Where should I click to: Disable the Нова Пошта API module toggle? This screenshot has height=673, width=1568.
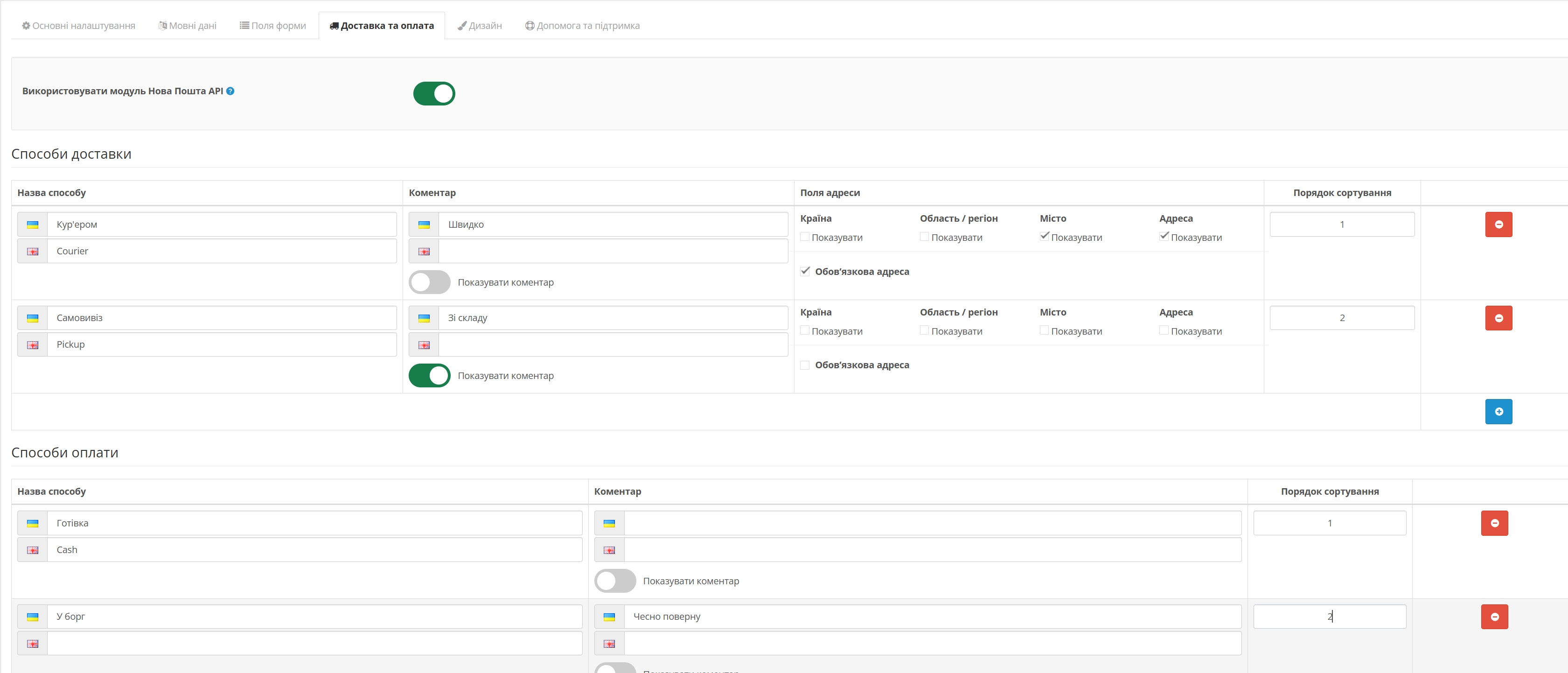click(434, 94)
